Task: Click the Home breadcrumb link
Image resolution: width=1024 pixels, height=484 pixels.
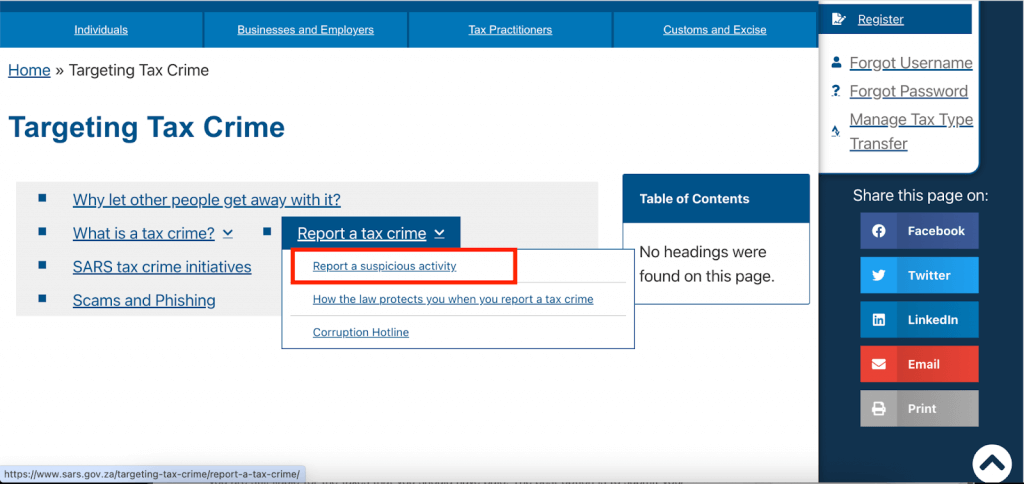Action: click(x=29, y=70)
